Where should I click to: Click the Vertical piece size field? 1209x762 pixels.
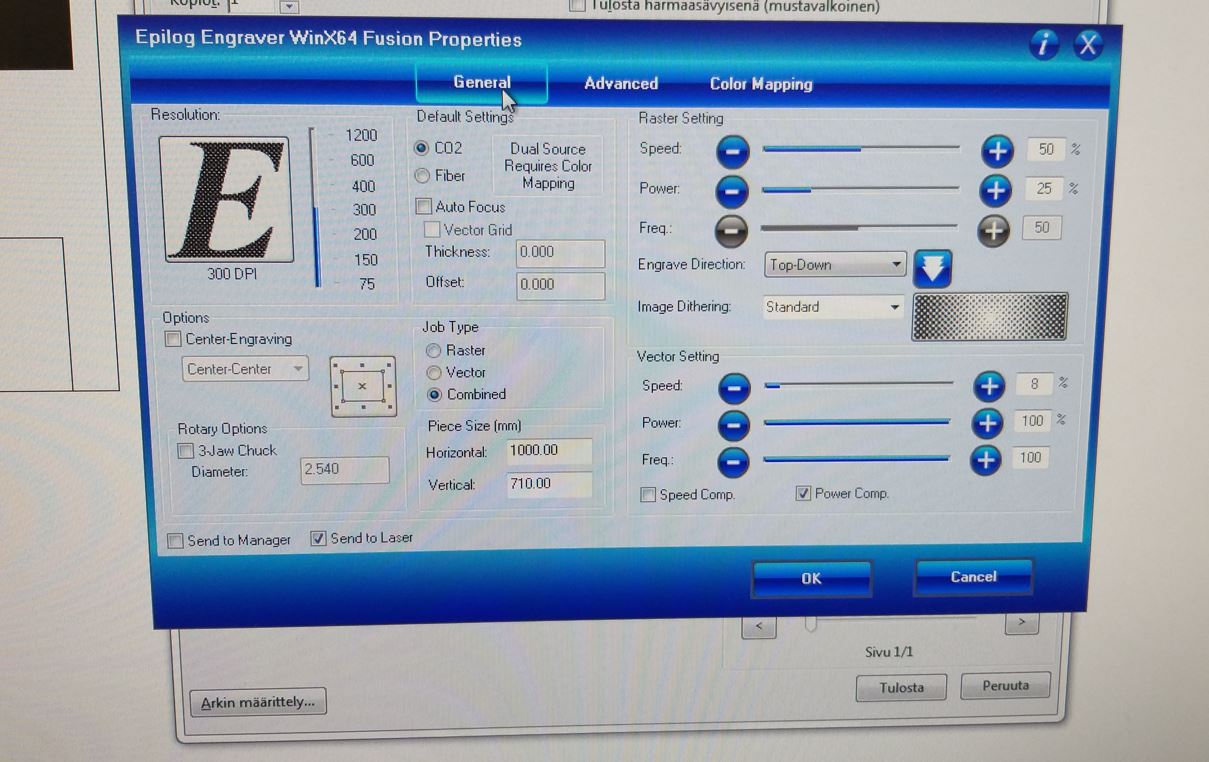(x=549, y=484)
